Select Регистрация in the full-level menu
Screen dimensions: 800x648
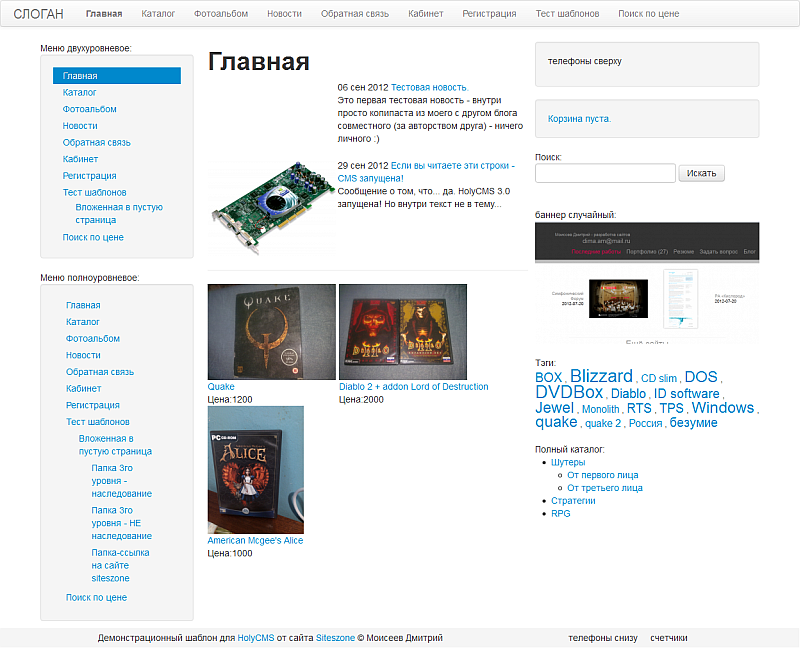(x=93, y=405)
